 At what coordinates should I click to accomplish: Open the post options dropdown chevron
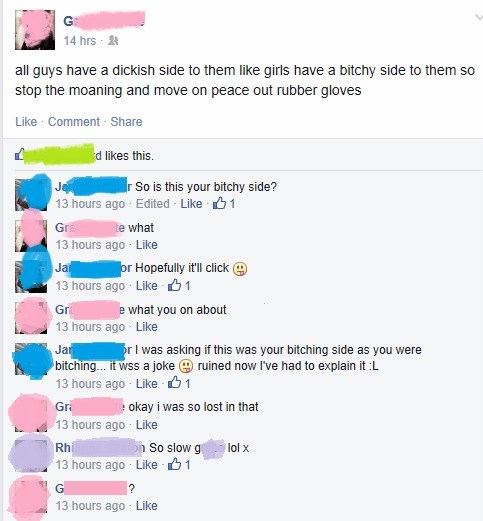click(479, 18)
